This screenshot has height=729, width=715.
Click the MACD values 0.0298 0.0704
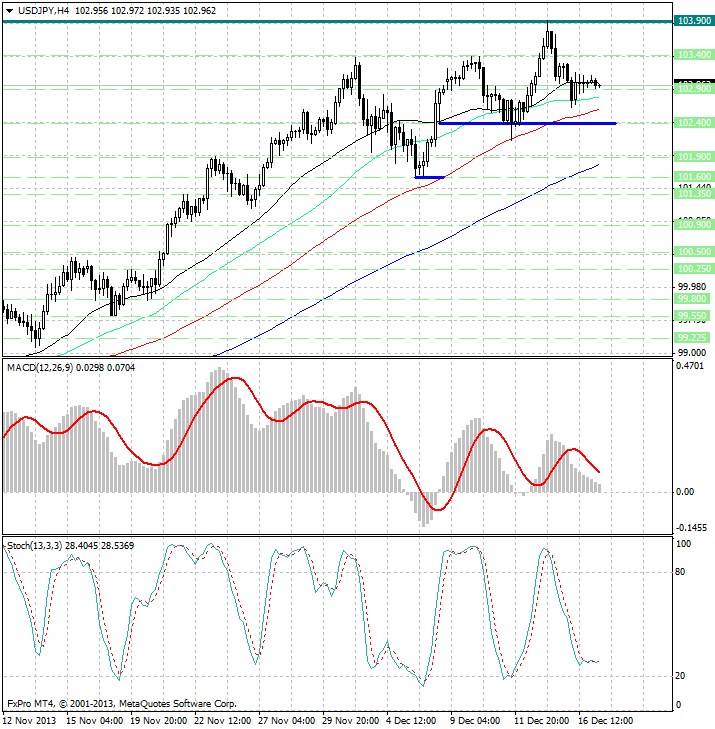point(106,368)
